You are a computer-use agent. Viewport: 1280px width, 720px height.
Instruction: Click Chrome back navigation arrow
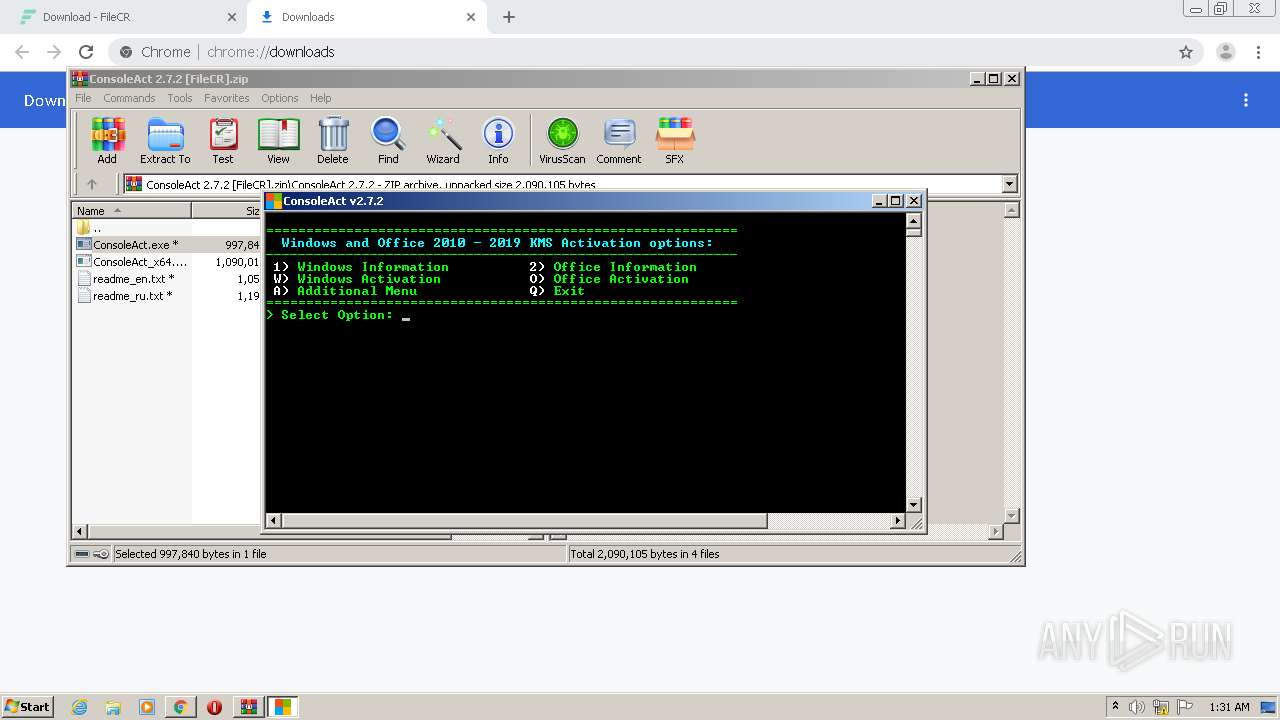point(22,52)
